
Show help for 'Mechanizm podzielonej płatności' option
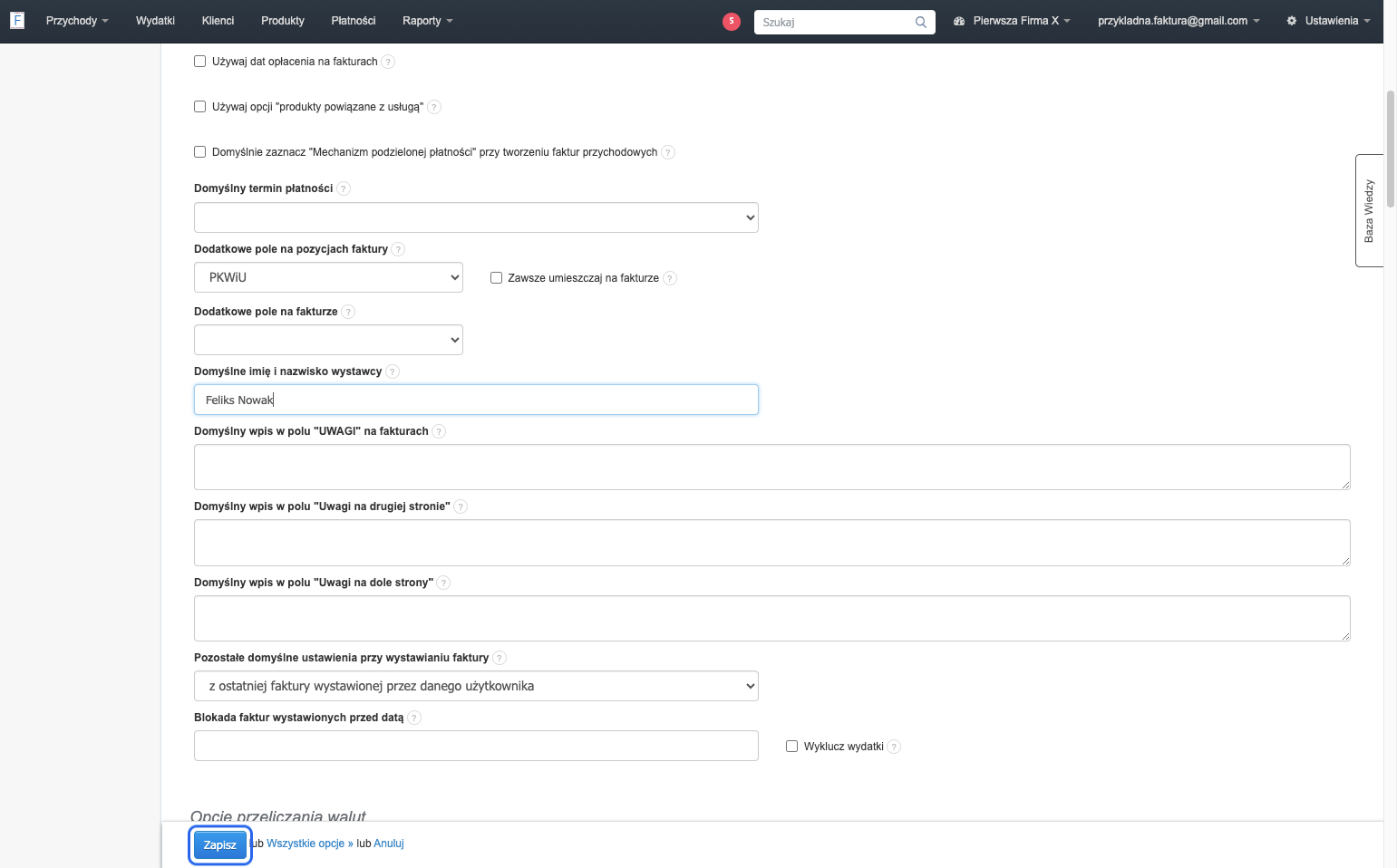point(668,152)
